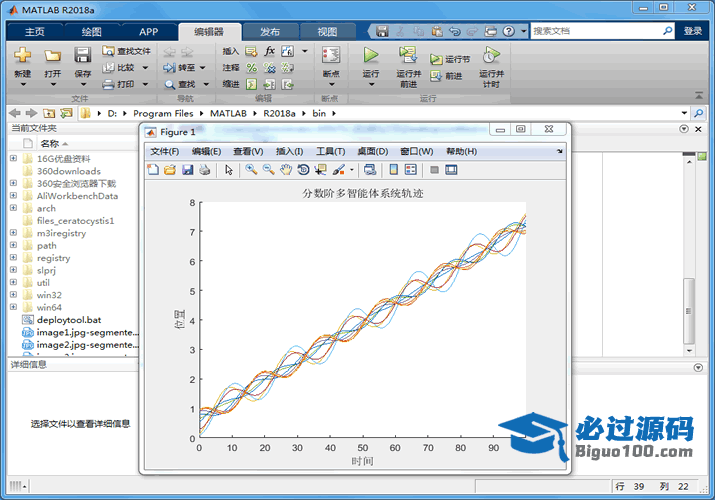715x500 pixels.
Task: Click the Print icon in Figure 1 toolbar
Action: [x=205, y=170]
